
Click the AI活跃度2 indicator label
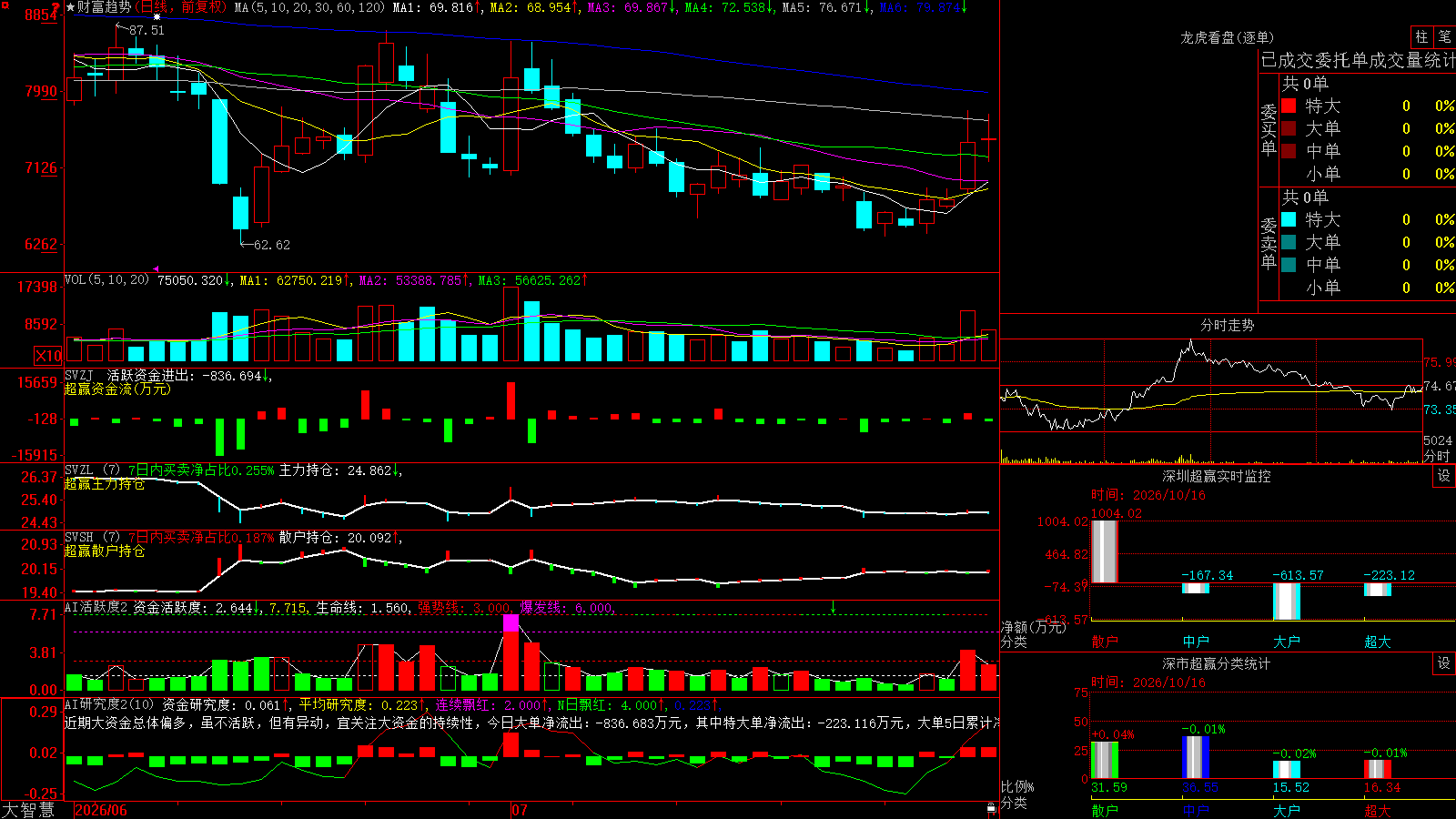coord(96,607)
